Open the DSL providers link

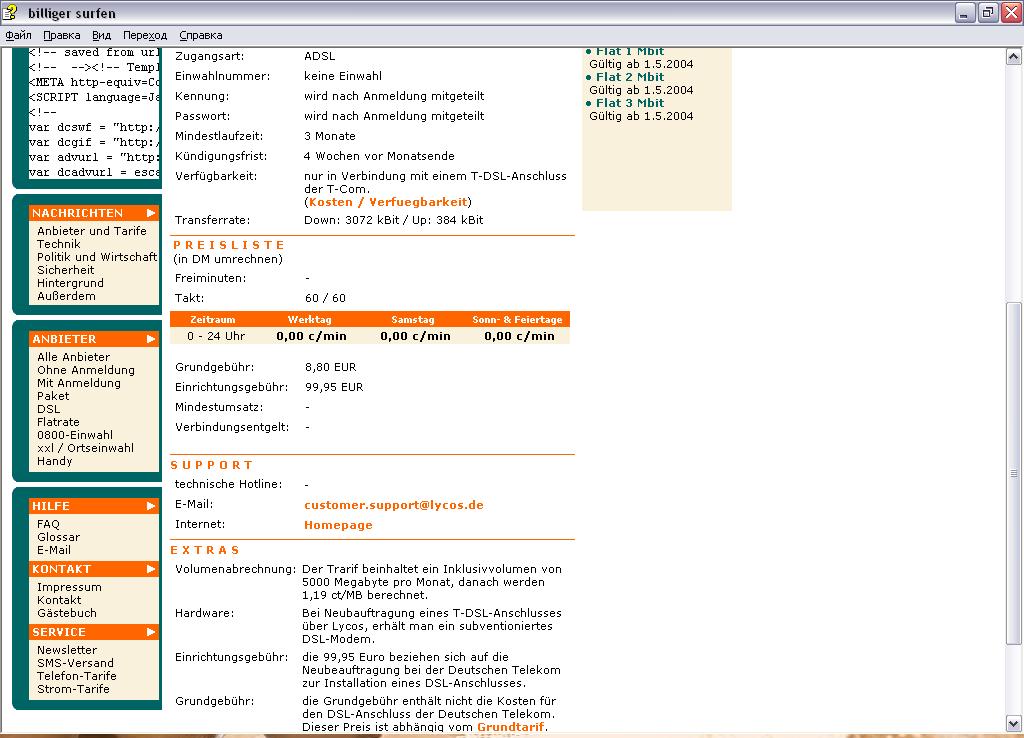(48, 409)
